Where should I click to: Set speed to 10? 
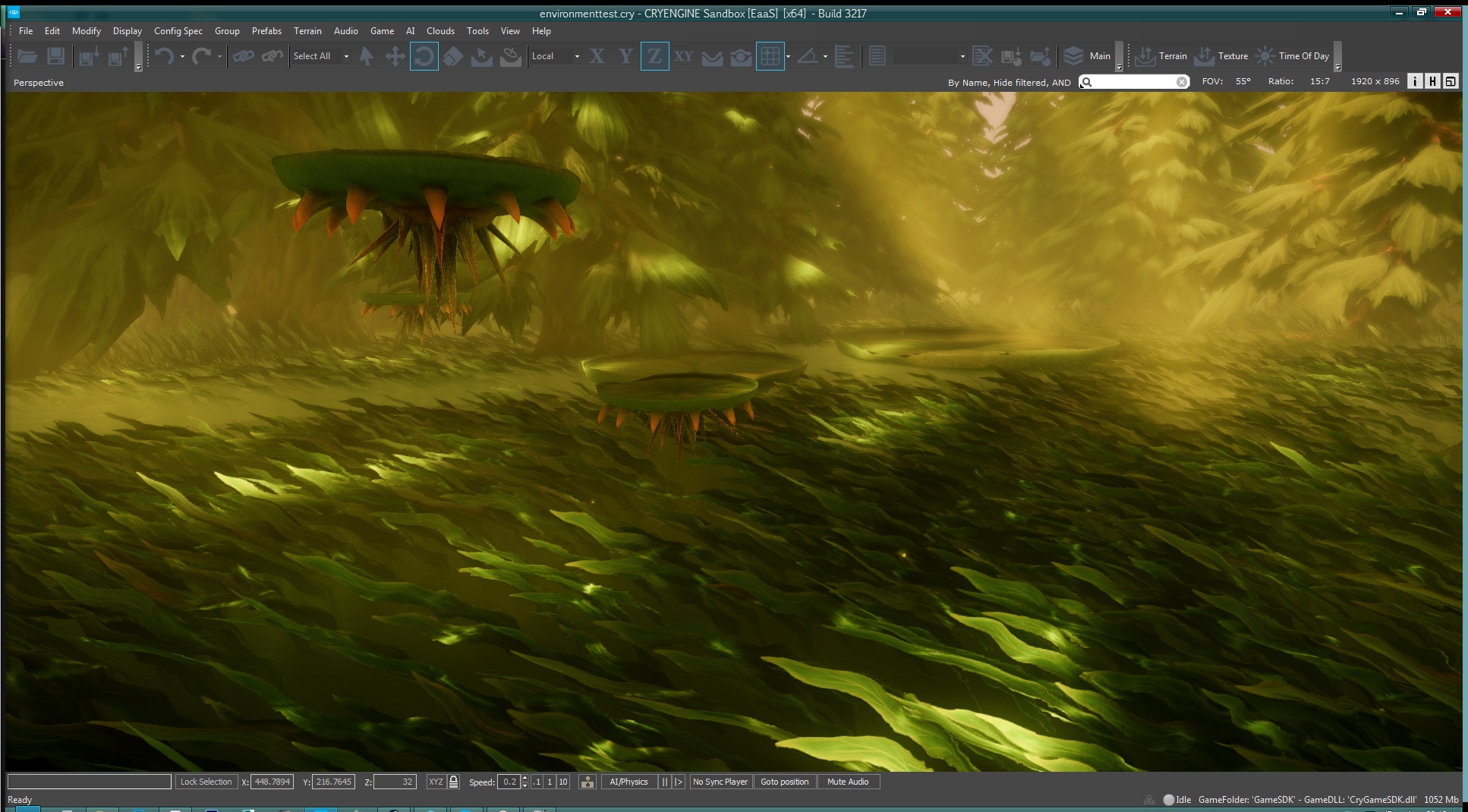[x=562, y=782]
